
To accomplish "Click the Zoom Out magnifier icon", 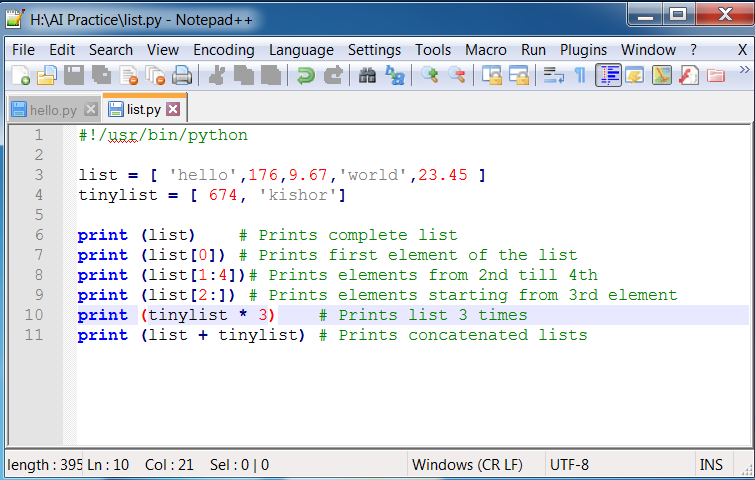I will [x=456, y=76].
